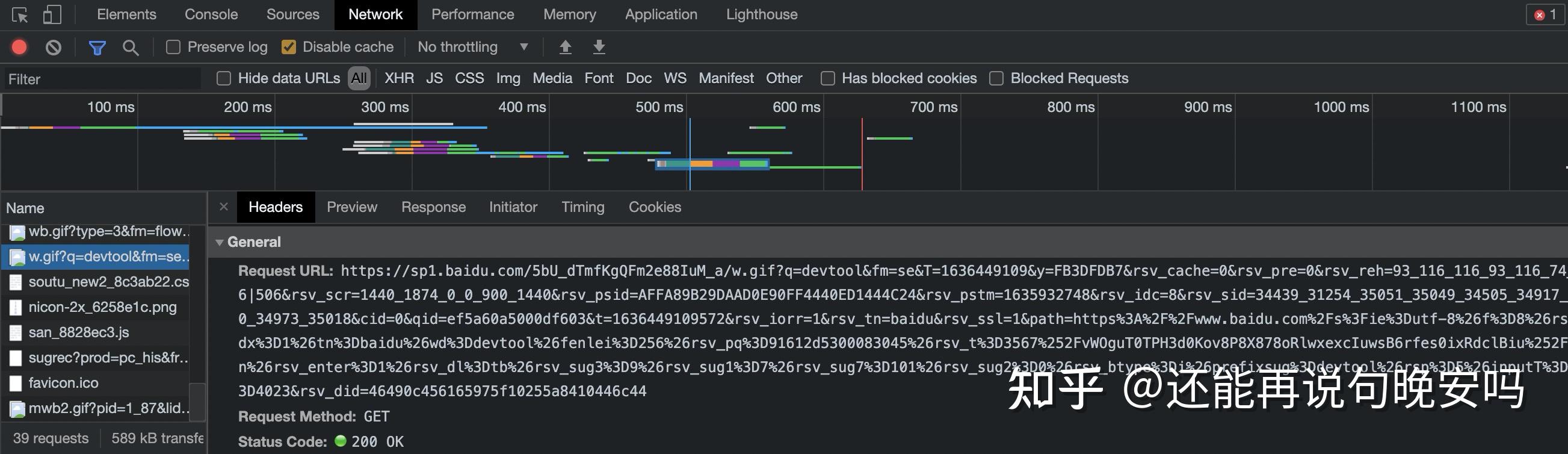This screenshot has width=1568, height=454.
Task: Select favicon.ico in the request list
Action: point(63,384)
